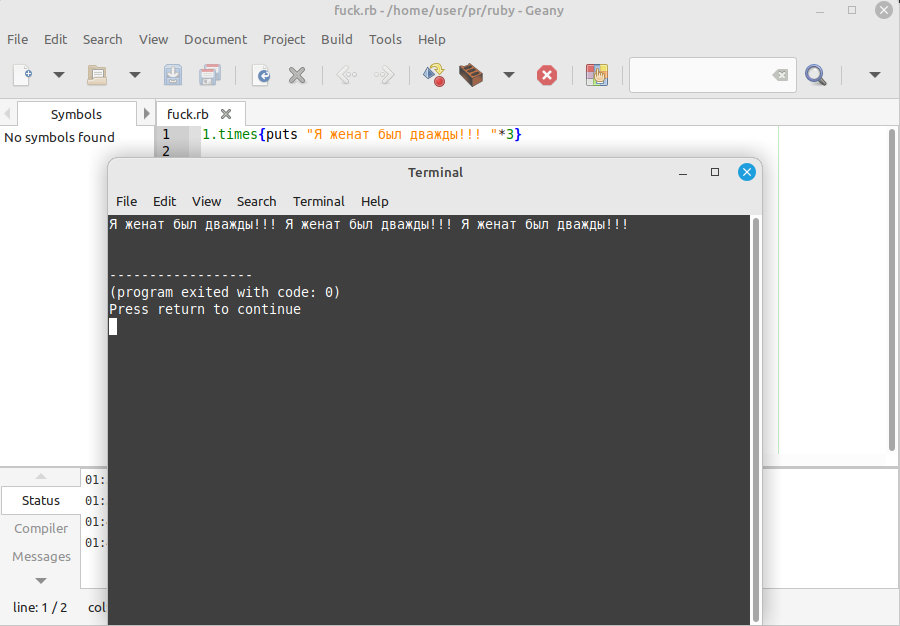Click line number 1 in editor margin
The image size is (900, 626).
166,134
